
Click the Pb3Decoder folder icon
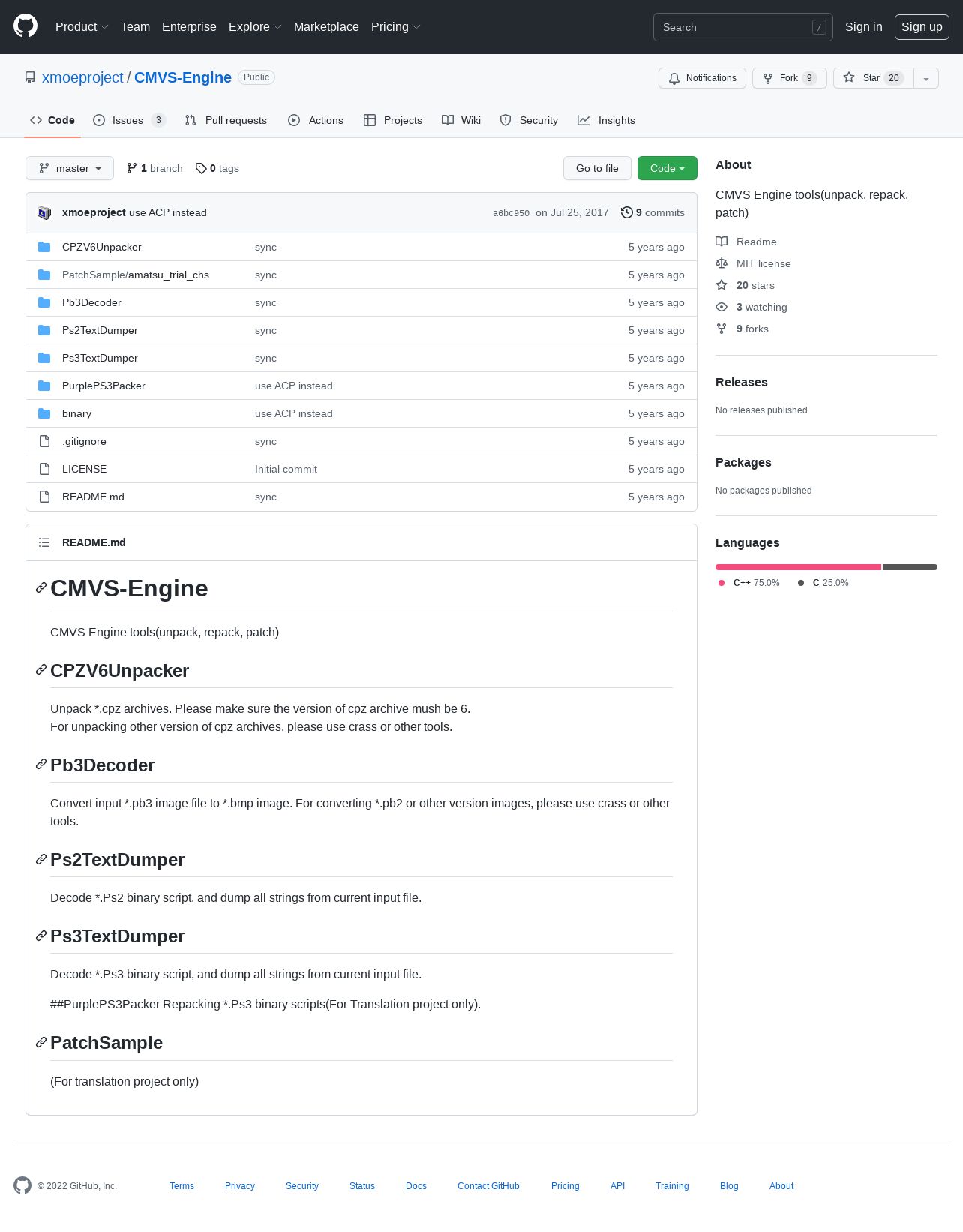[x=44, y=302]
